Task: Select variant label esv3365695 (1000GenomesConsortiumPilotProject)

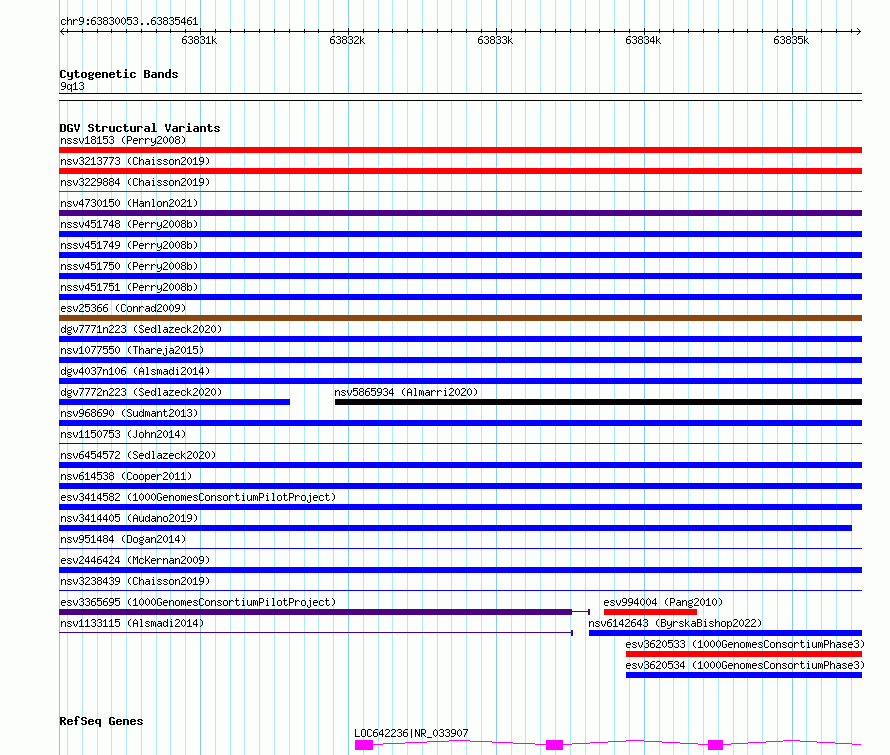Action: [x=198, y=602]
